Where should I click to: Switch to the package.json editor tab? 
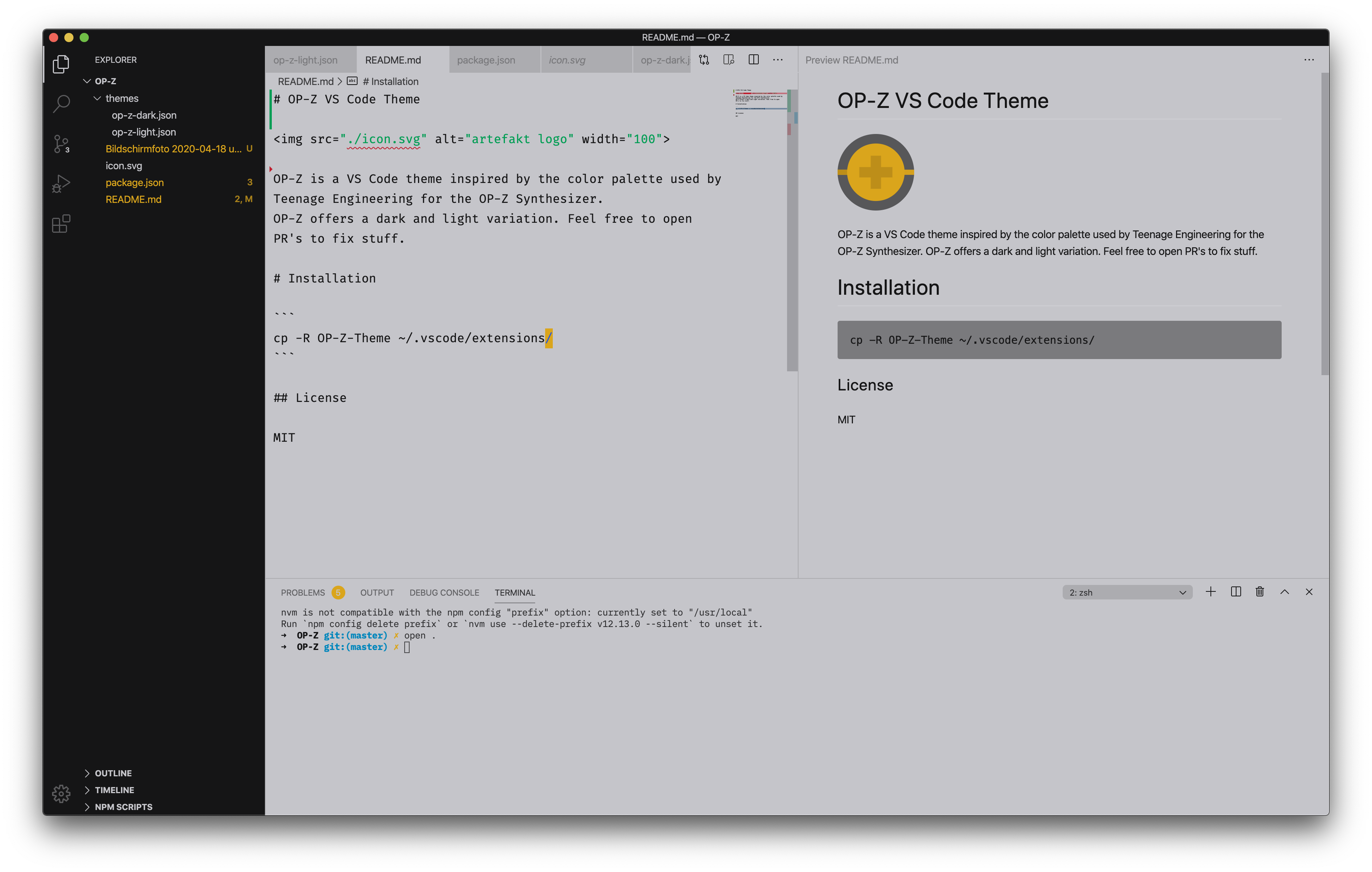click(486, 60)
